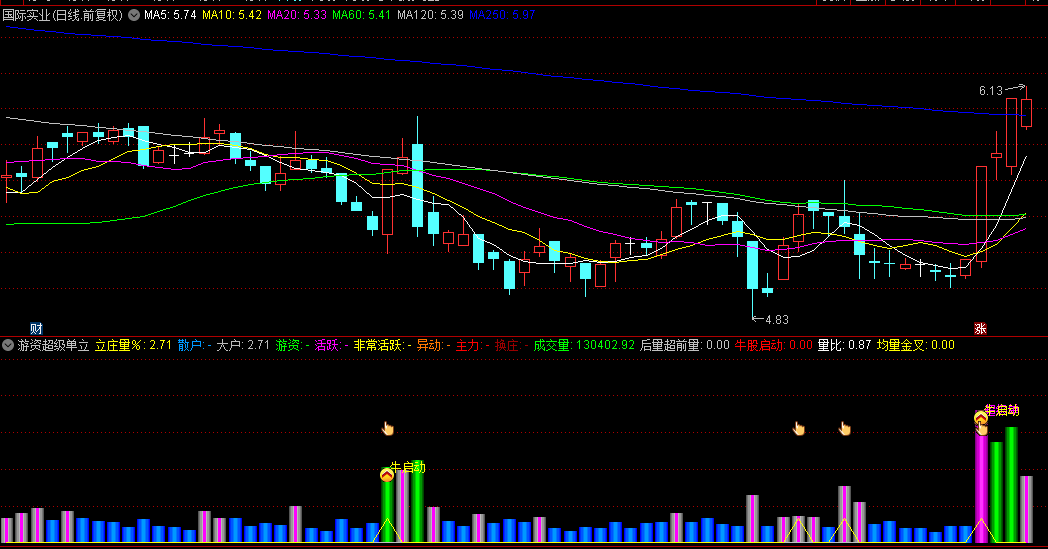Select the MA5: 5.74 indicator label

pos(170,15)
